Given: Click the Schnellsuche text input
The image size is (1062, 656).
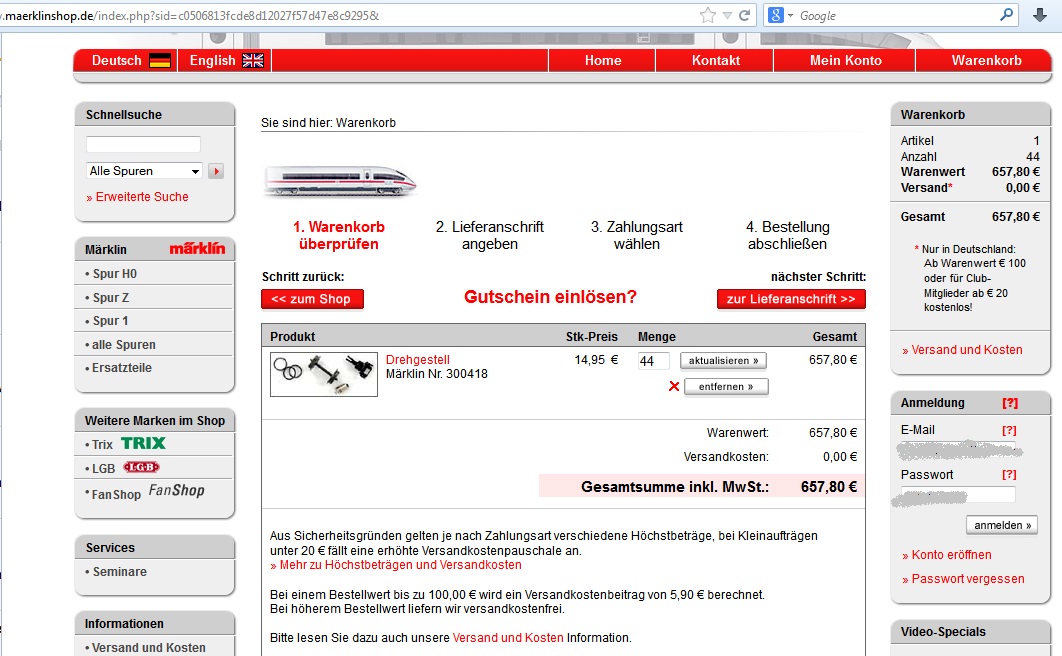Looking at the screenshot, I should (x=143, y=144).
